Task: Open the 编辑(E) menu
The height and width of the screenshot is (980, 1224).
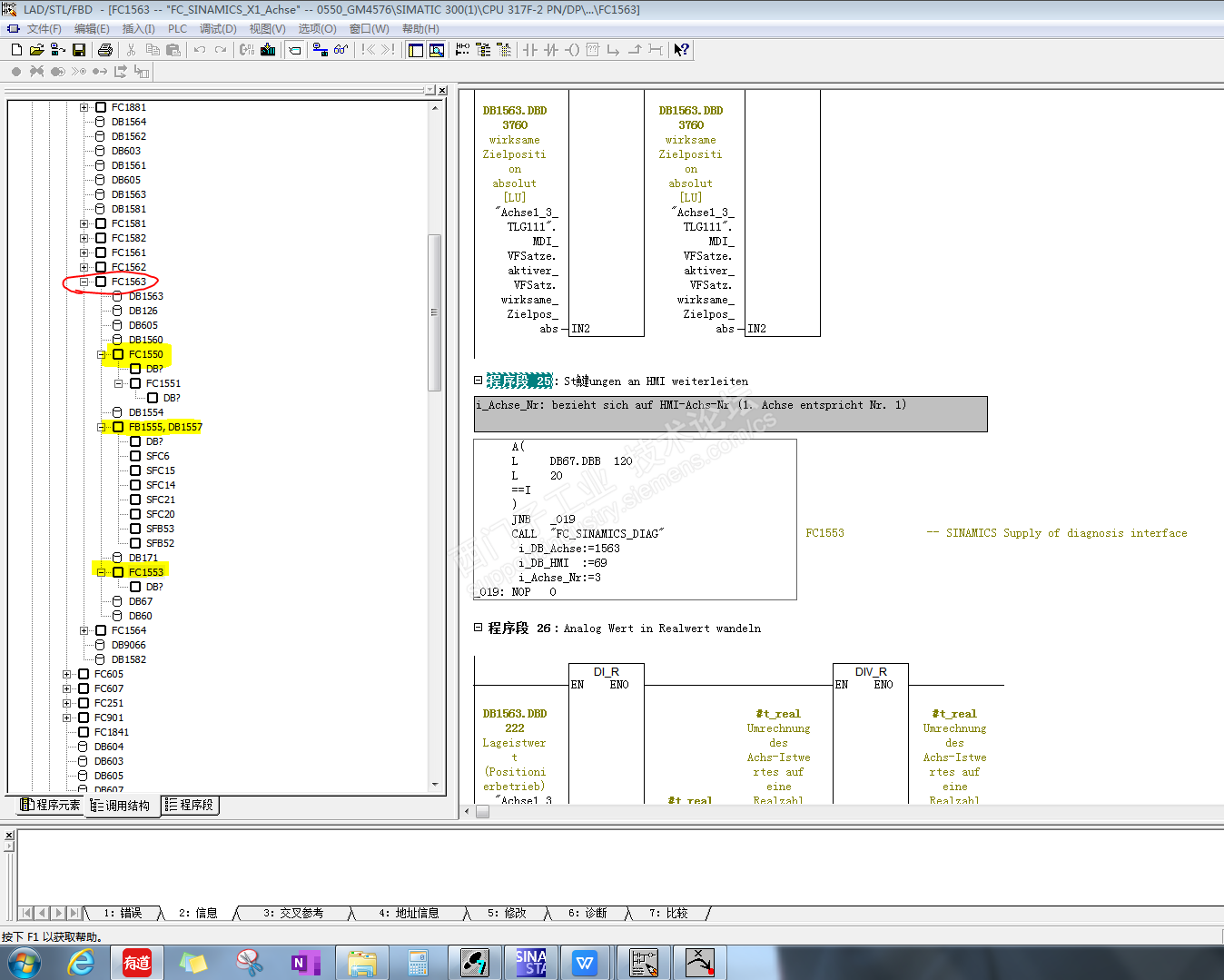Action: (92, 29)
